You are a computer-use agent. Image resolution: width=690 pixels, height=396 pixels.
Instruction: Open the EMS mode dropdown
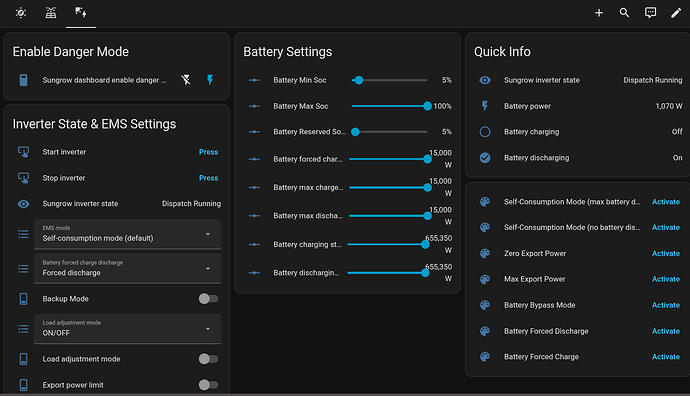point(128,234)
